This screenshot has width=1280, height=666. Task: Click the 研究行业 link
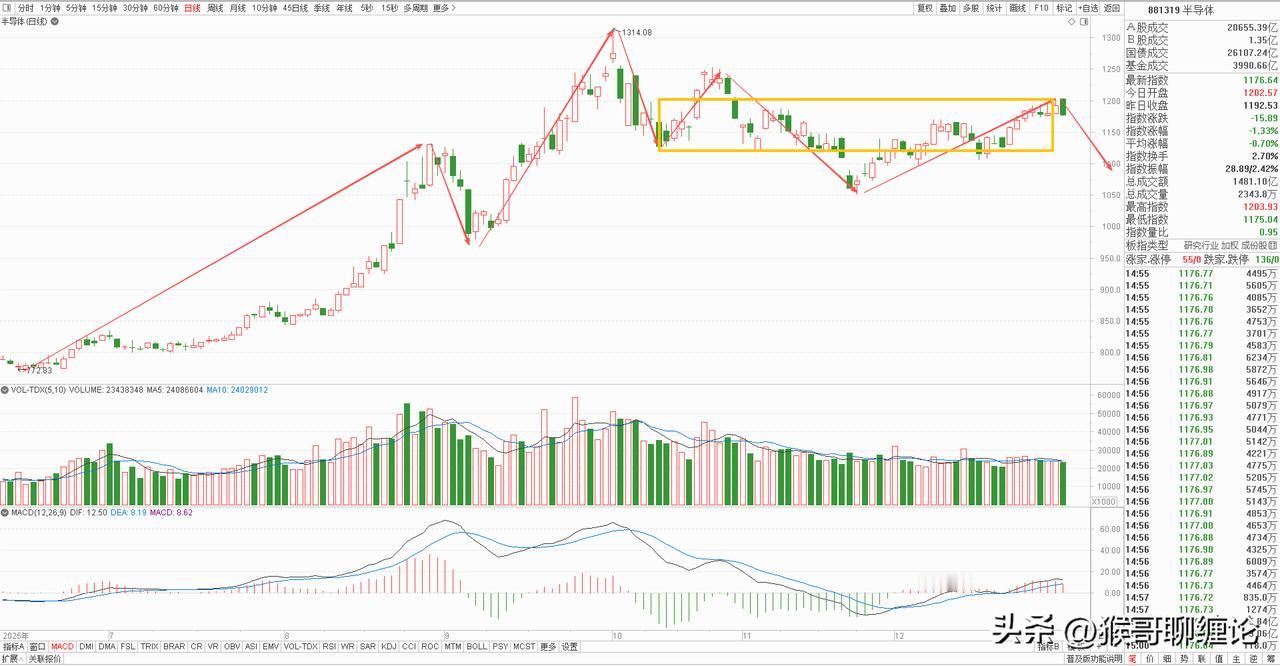pyautogui.click(x=1199, y=245)
